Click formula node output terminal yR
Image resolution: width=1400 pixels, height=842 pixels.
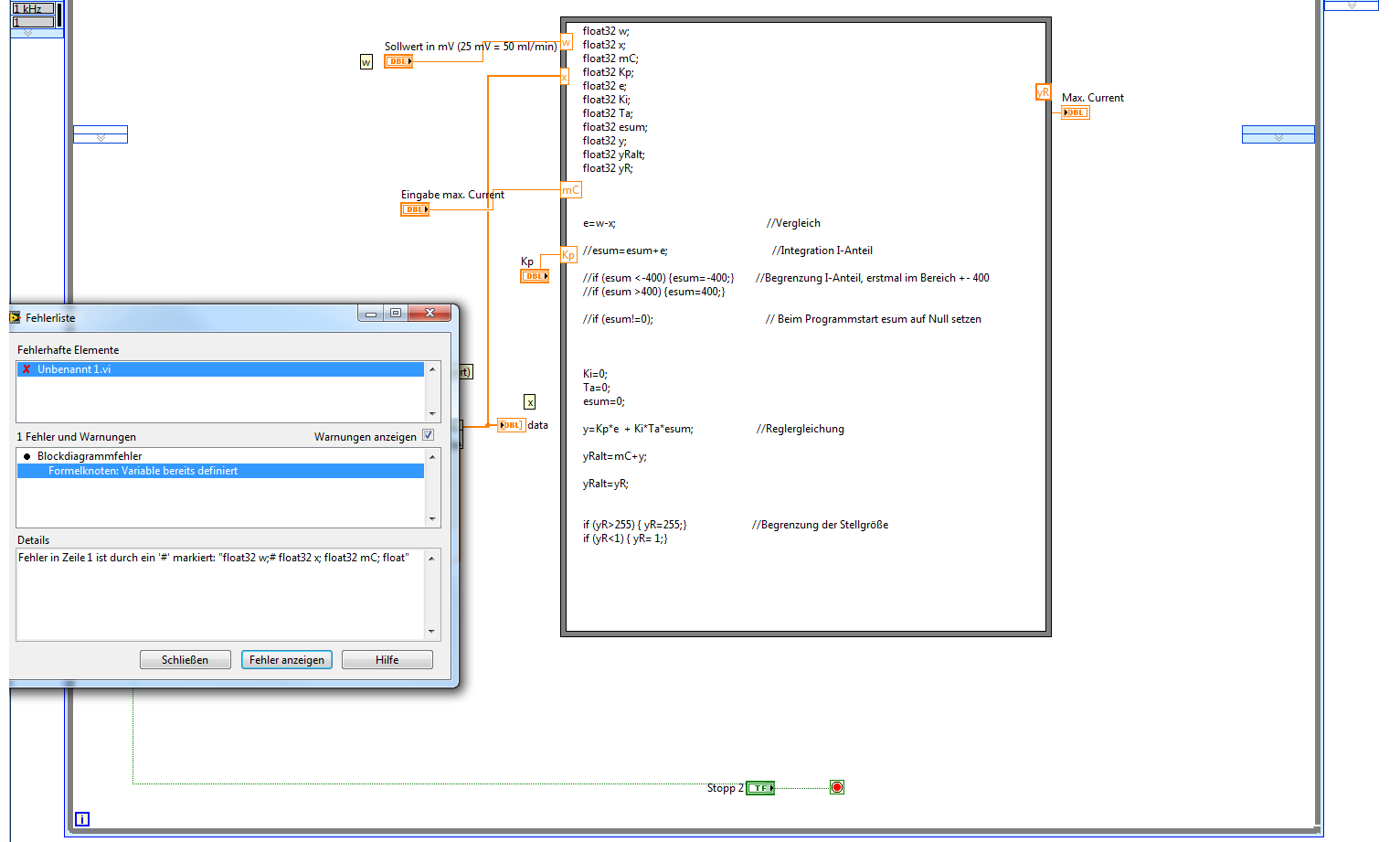pos(1043,92)
